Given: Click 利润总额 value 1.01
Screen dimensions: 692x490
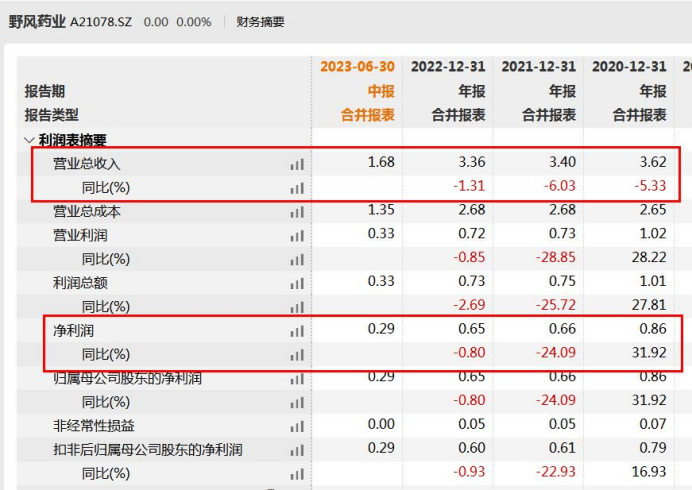Looking at the screenshot, I should coord(653,281).
